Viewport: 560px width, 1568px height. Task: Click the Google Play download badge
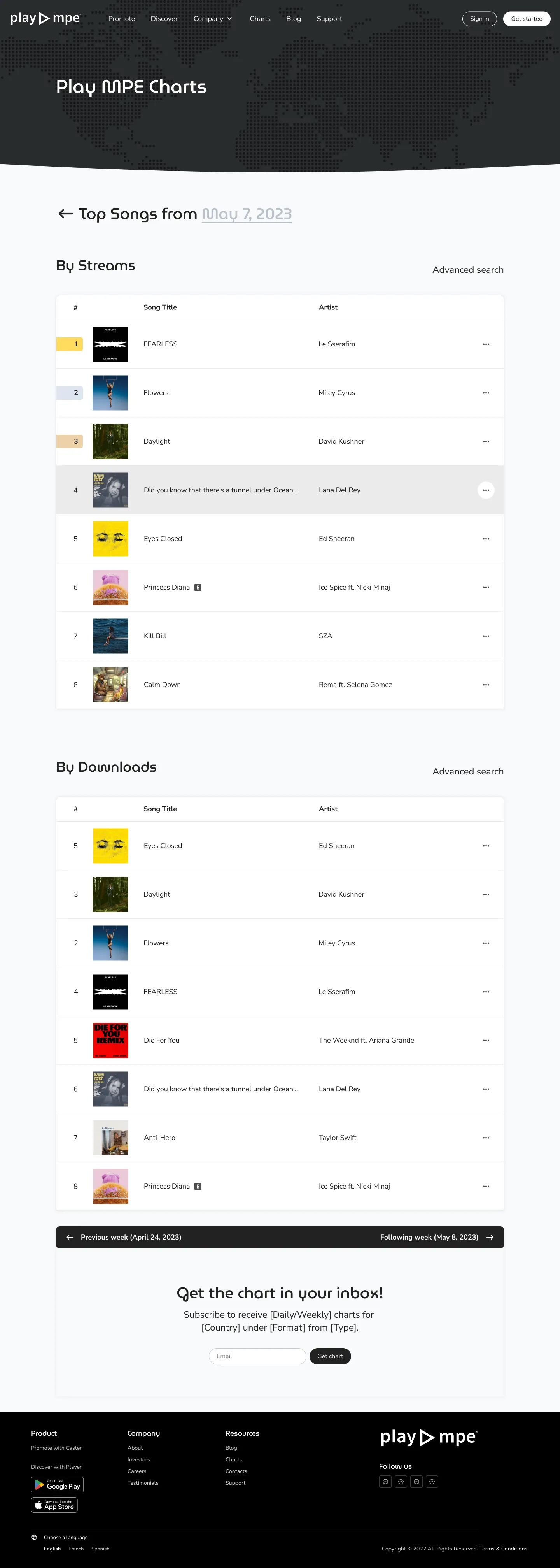[x=56, y=1485]
